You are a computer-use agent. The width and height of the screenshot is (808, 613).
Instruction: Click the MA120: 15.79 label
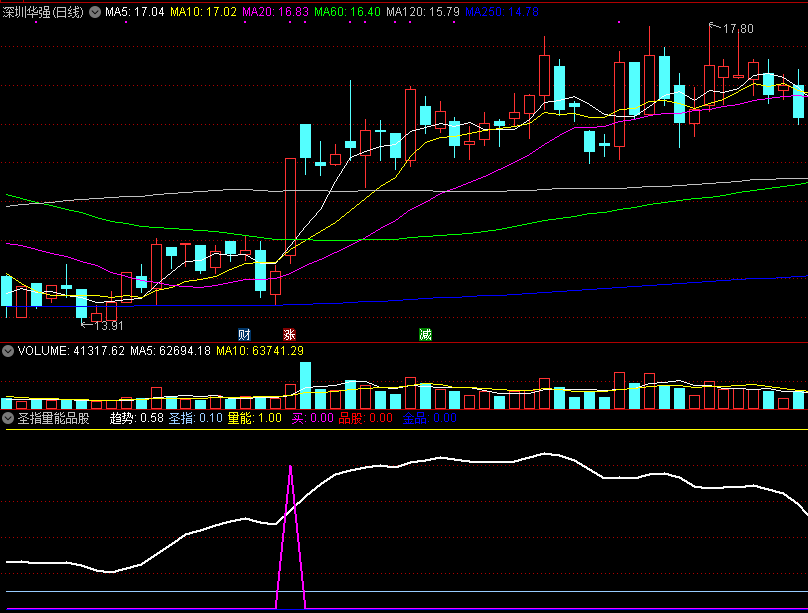(423, 12)
